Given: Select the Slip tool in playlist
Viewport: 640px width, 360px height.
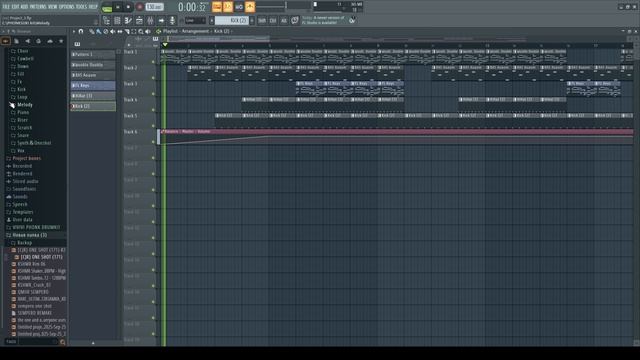Looking at the screenshot, I should 120,31.
